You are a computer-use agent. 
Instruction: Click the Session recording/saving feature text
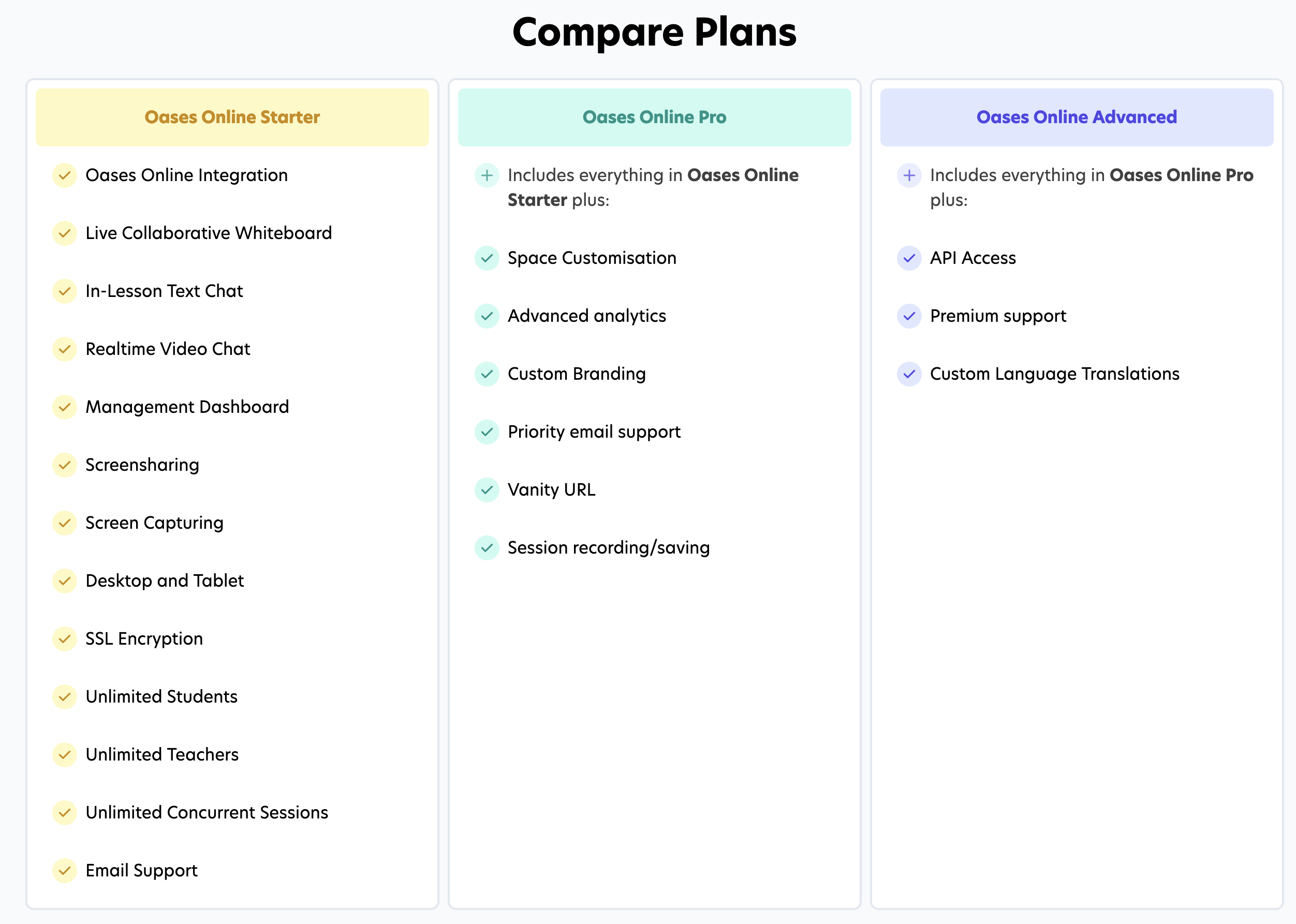(609, 548)
